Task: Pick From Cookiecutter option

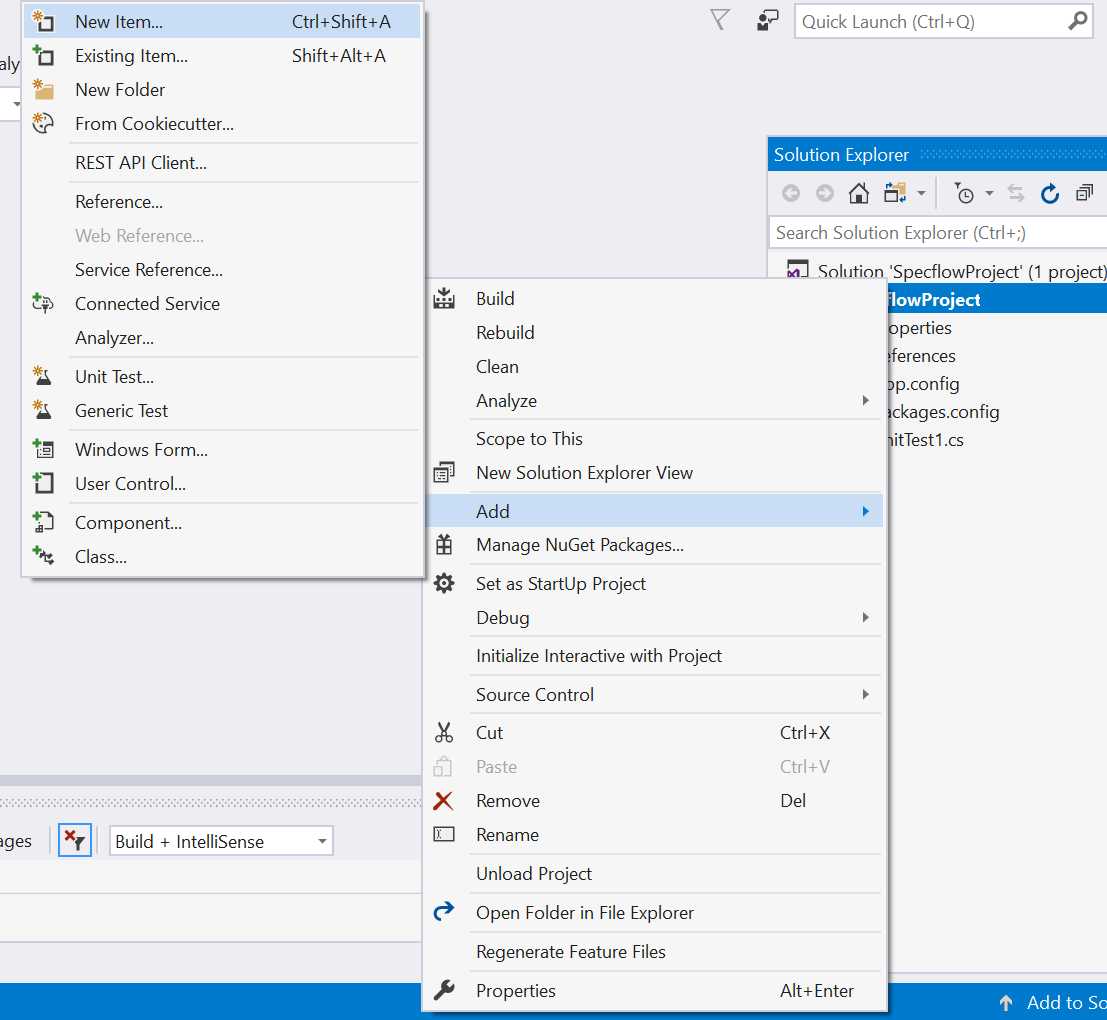Action: coord(222,124)
